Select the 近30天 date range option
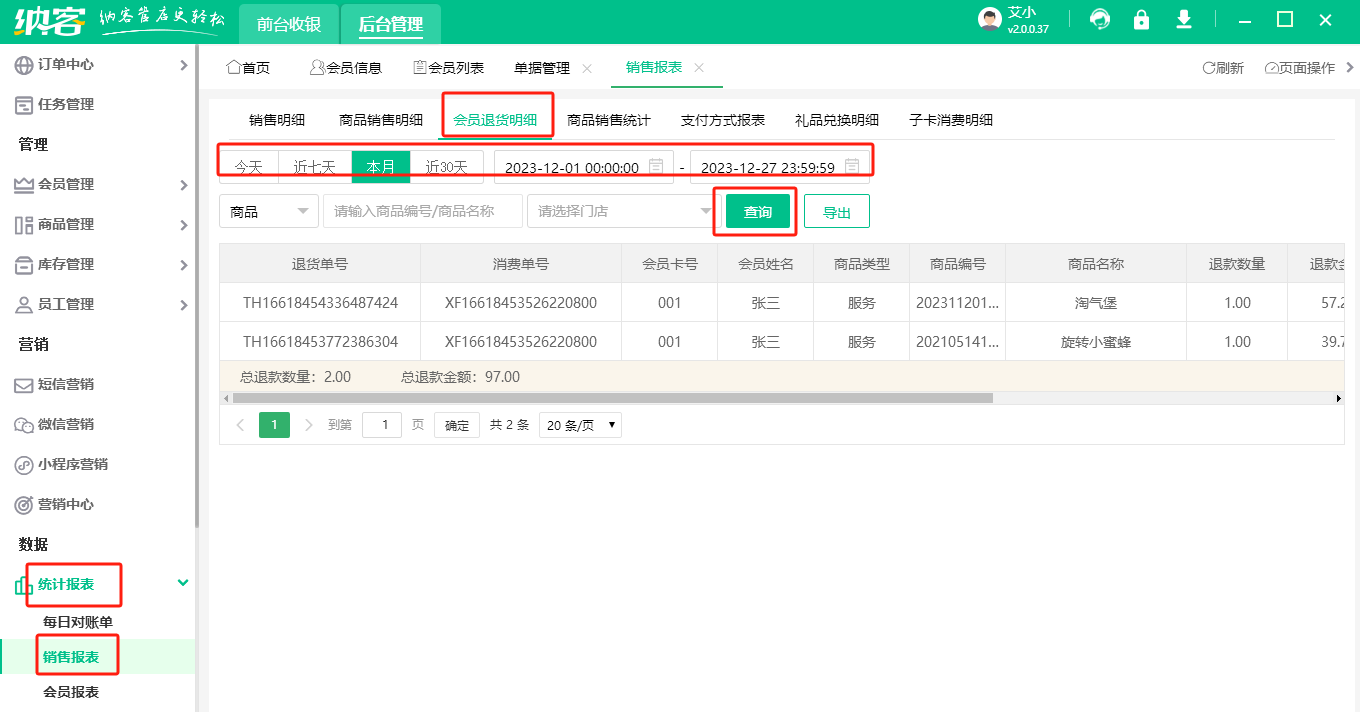Image resolution: width=1360 pixels, height=712 pixels. pos(446,167)
